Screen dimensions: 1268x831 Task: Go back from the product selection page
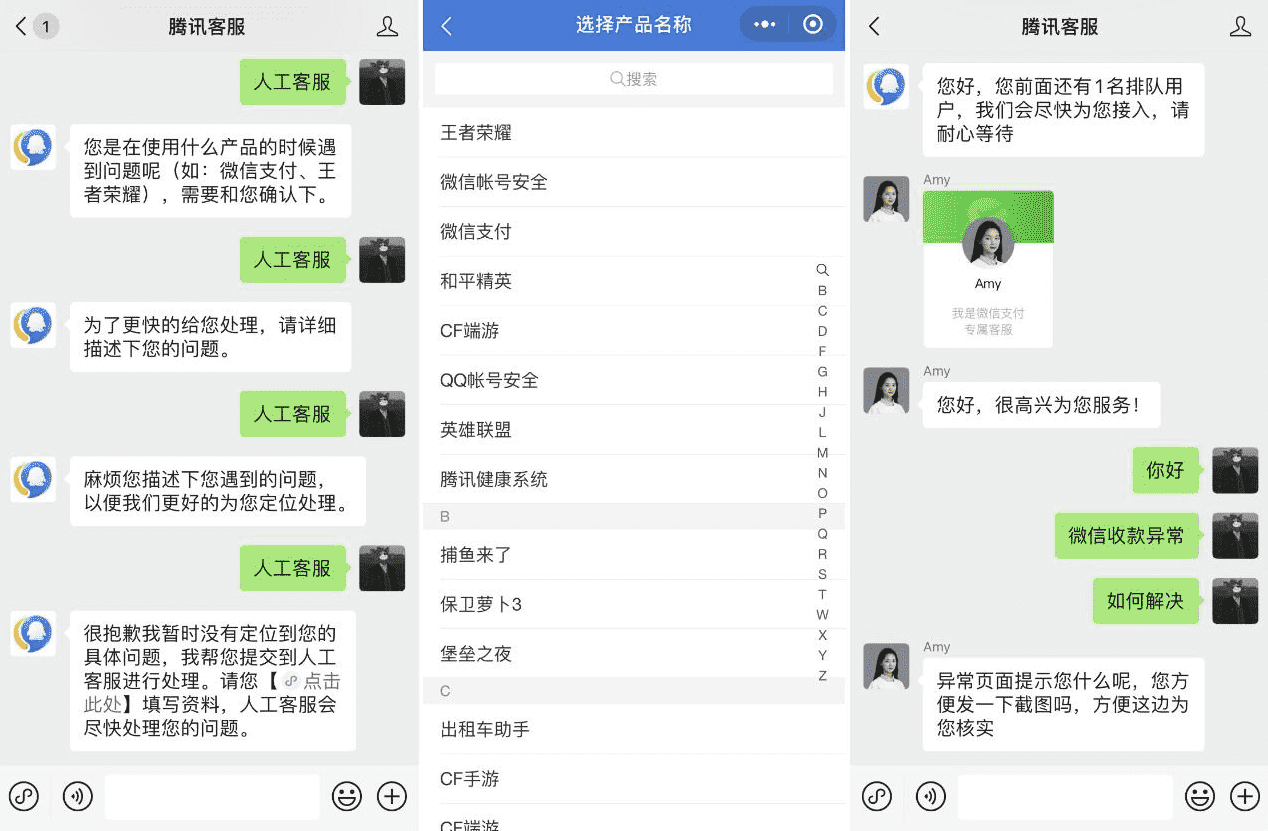tap(447, 27)
